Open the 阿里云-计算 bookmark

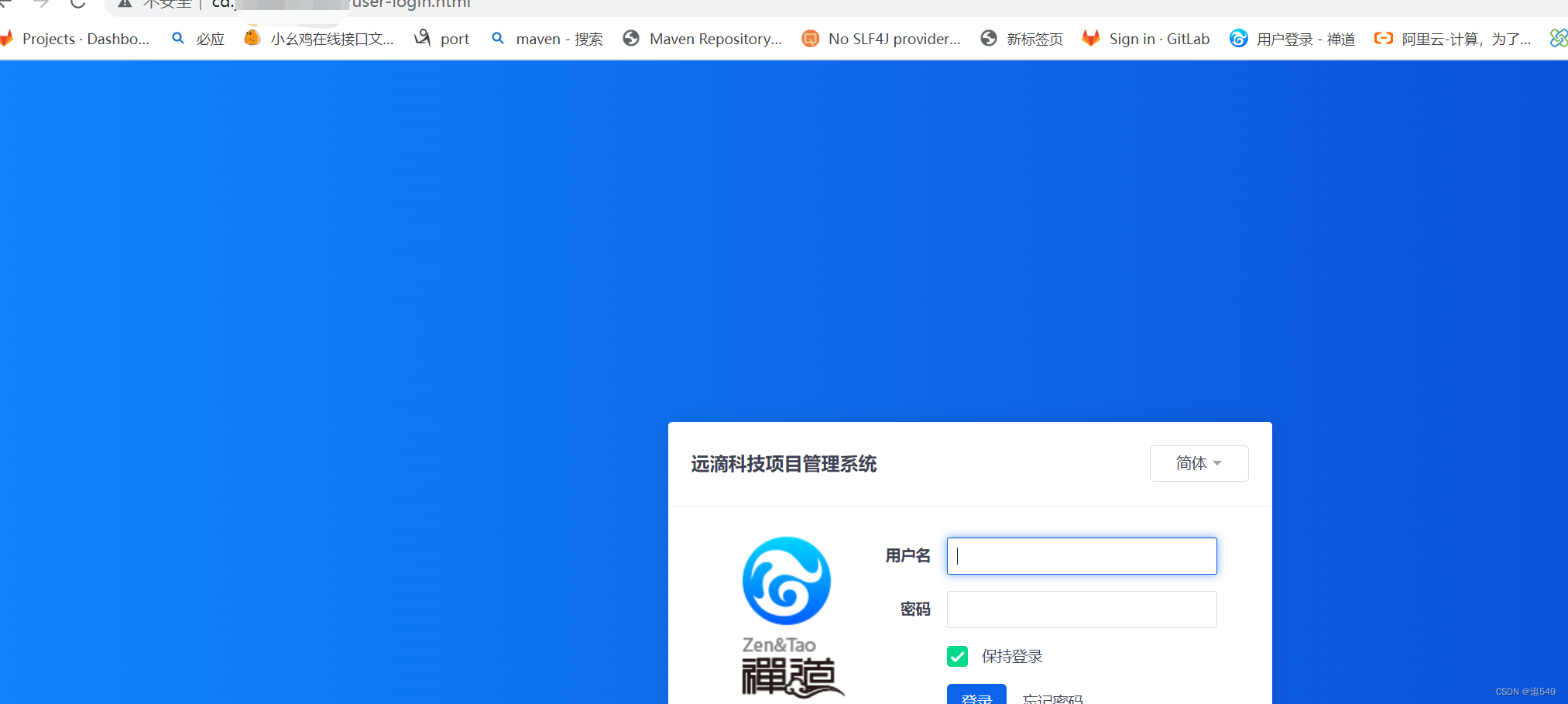pos(1453,39)
